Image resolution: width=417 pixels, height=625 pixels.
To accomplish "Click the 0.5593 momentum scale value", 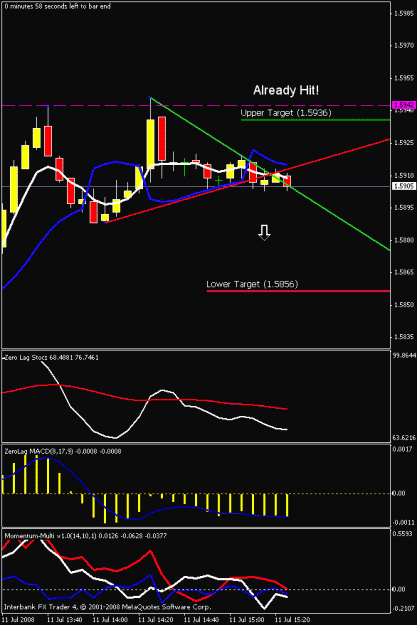I will click(403, 534).
